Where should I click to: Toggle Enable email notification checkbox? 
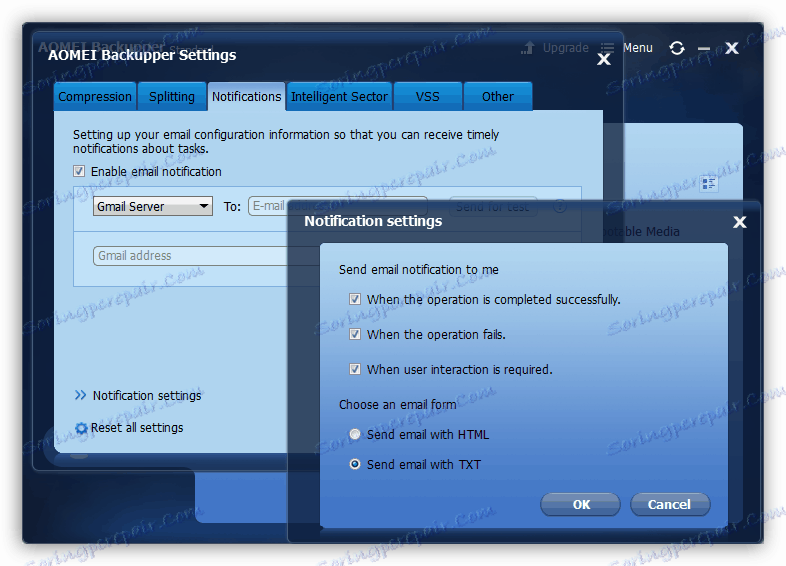pyautogui.click(x=79, y=171)
